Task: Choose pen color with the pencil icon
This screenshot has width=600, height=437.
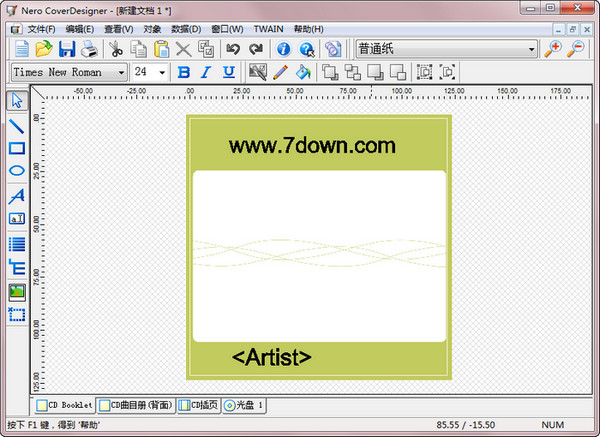Action: click(x=280, y=72)
